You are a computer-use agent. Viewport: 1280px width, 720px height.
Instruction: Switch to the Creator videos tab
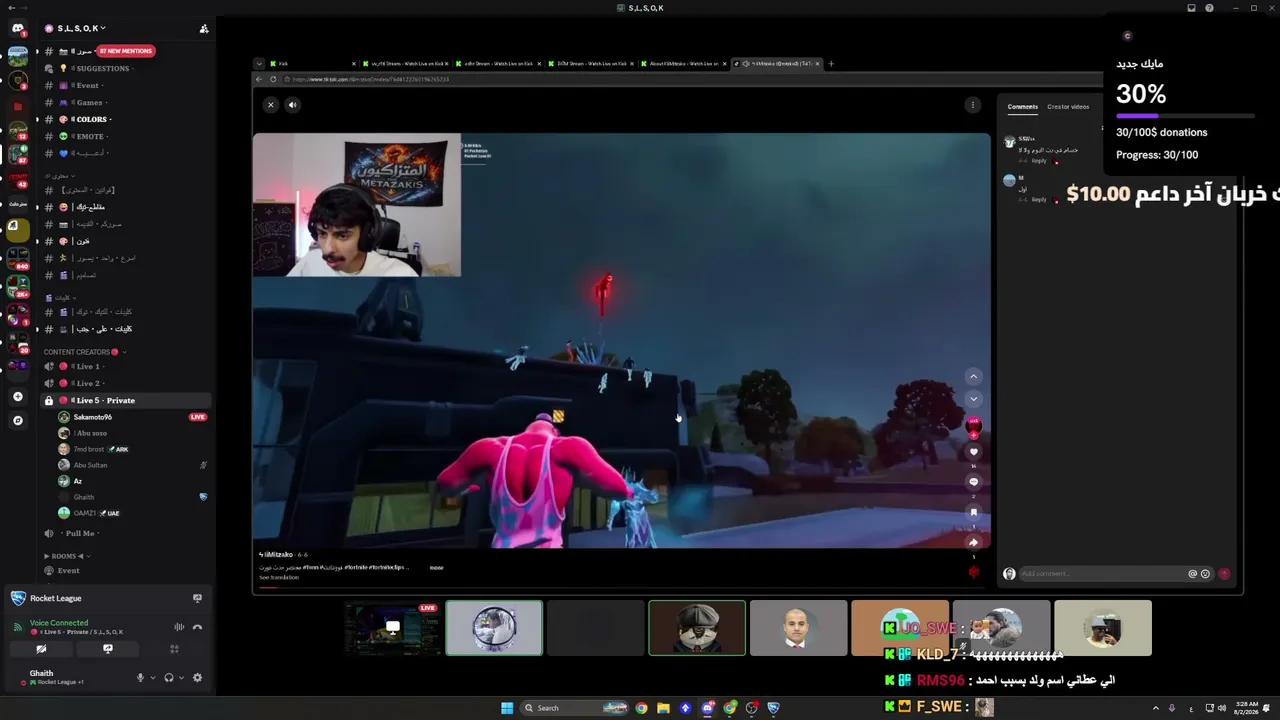point(1068,107)
